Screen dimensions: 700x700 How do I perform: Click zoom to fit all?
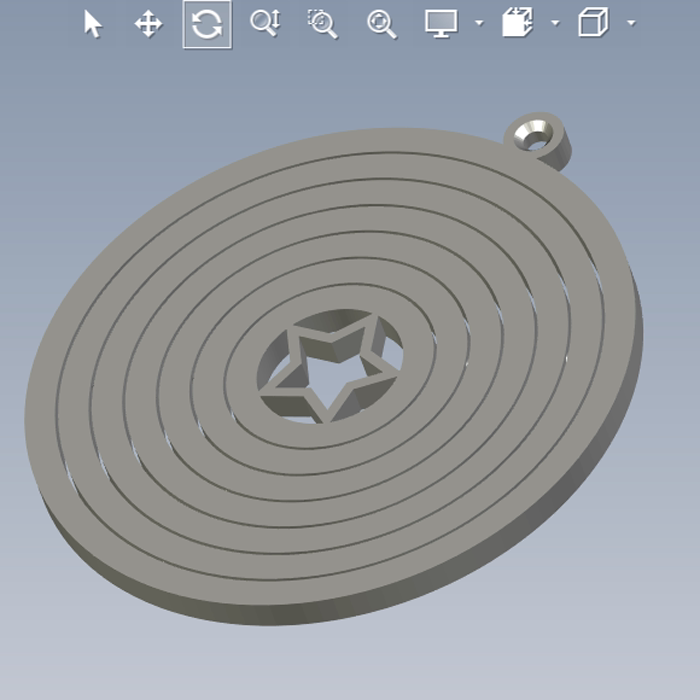click(x=382, y=25)
